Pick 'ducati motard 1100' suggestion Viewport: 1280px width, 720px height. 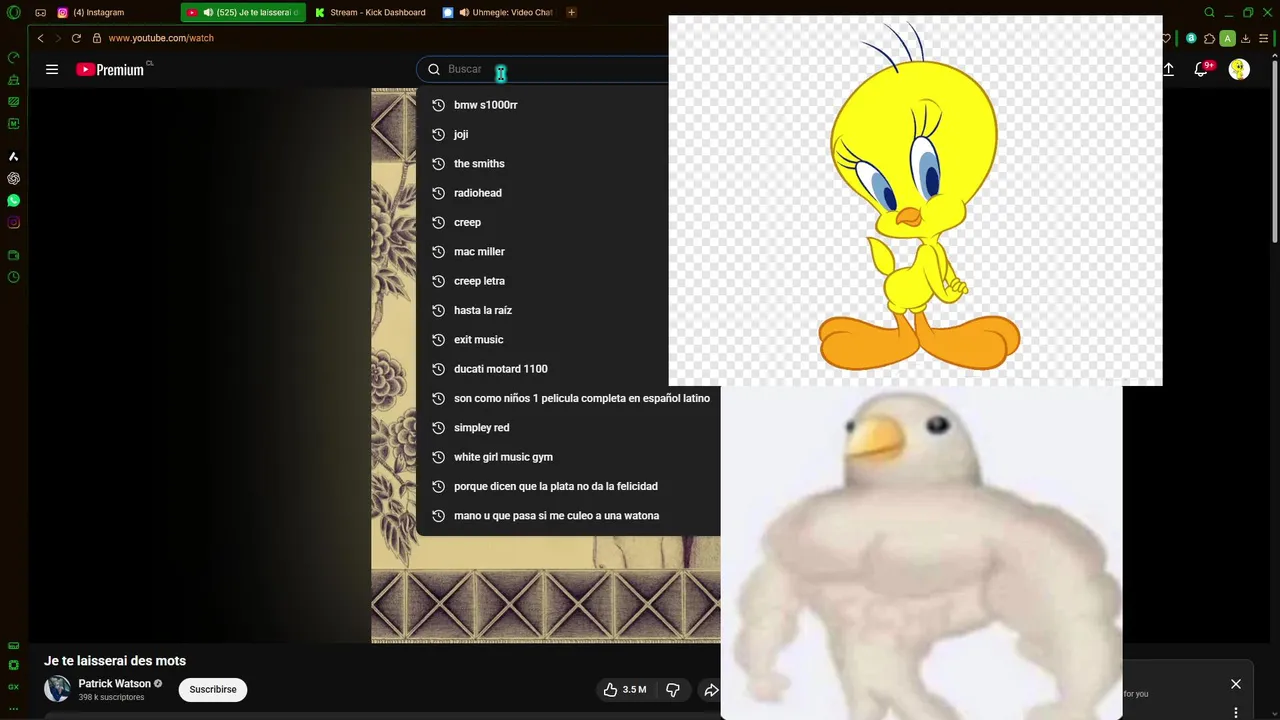point(568,369)
